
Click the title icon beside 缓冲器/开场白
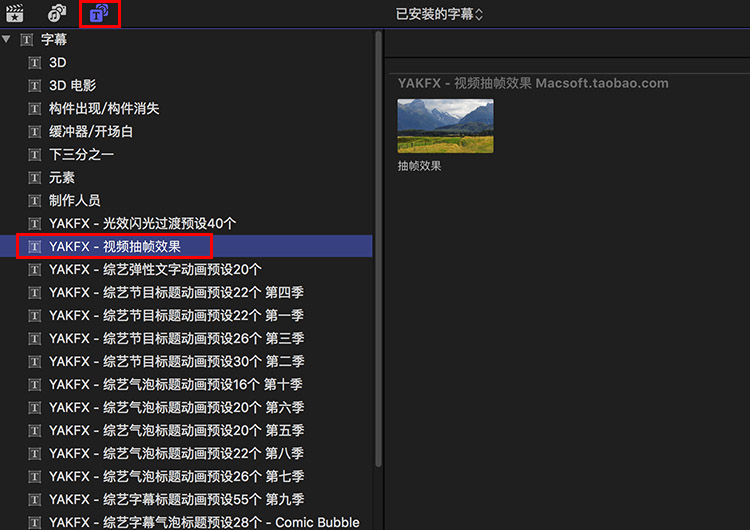click(x=34, y=132)
